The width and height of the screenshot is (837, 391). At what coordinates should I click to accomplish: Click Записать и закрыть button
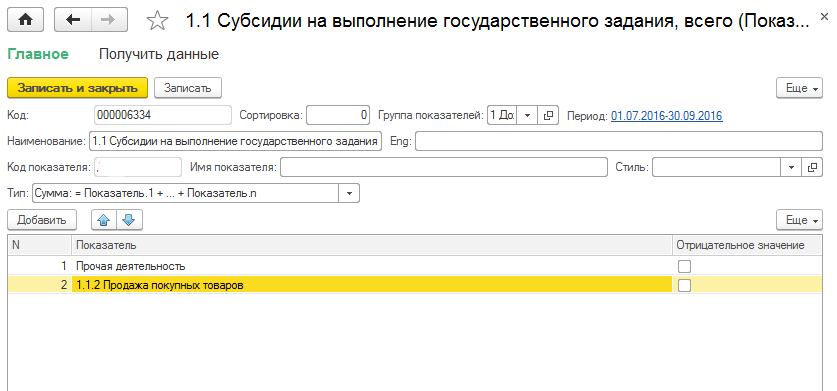click(77, 88)
